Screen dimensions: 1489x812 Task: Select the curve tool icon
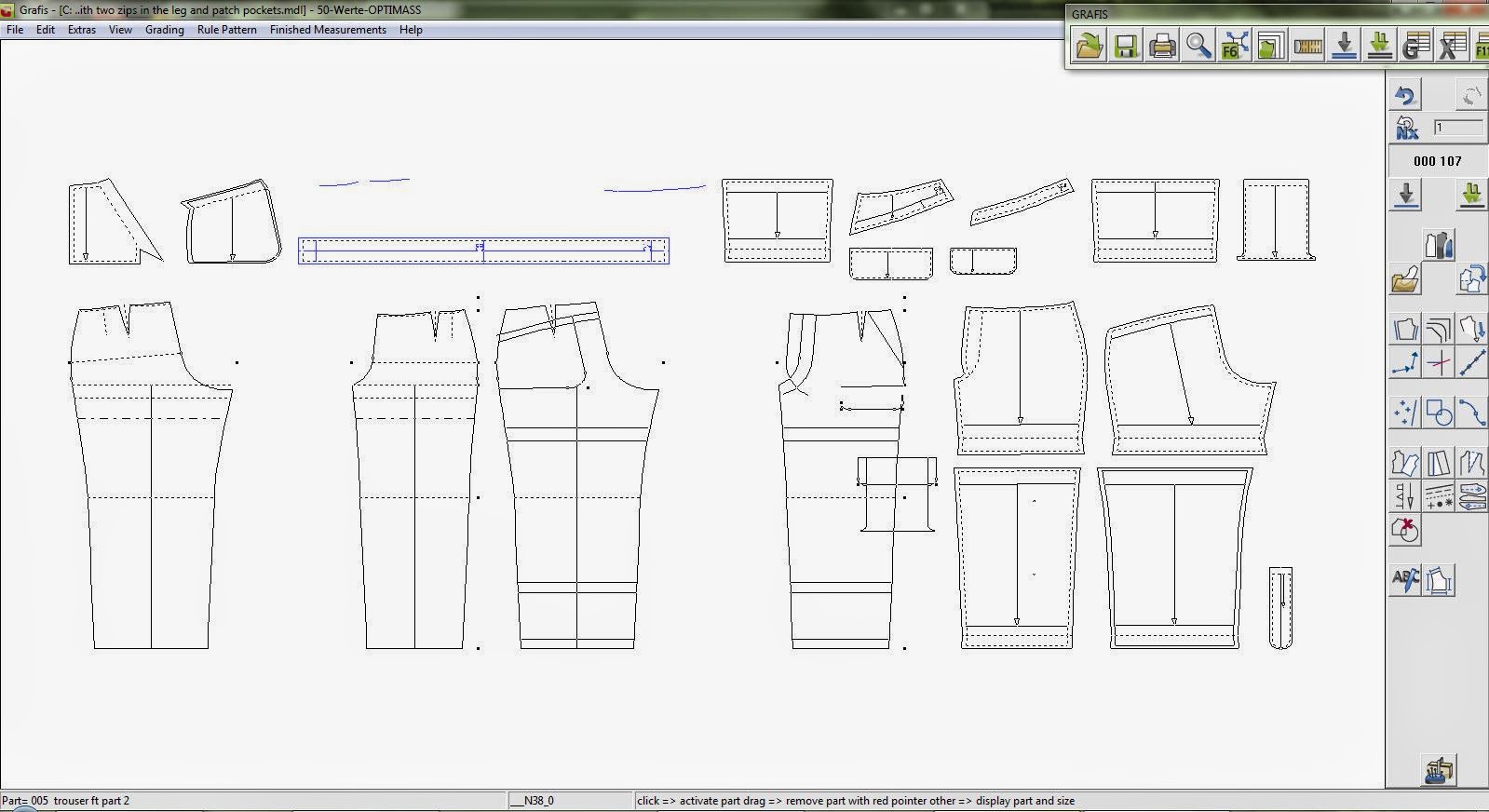click(1471, 413)
